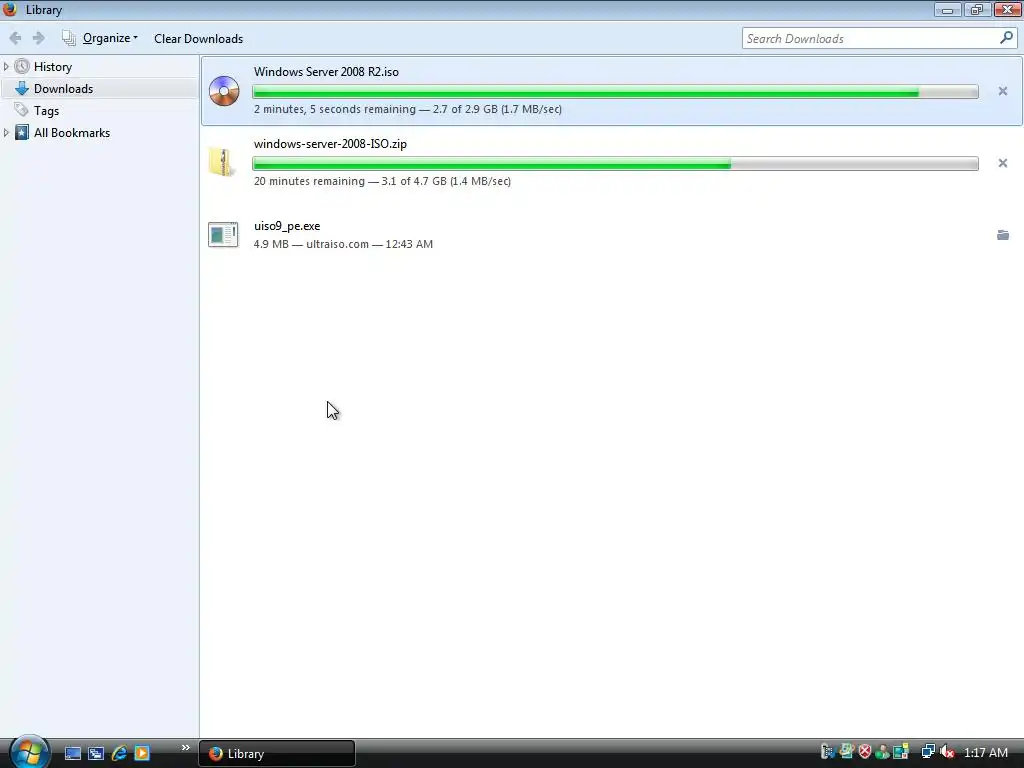Click the magnifier search icon
This screenshot has width=1024, height=768.
point(1006,38)
